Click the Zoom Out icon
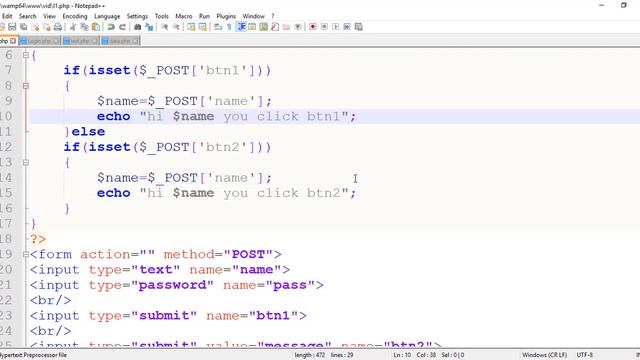This screenshot has width=640, height=360. click(x=176, y=27)
